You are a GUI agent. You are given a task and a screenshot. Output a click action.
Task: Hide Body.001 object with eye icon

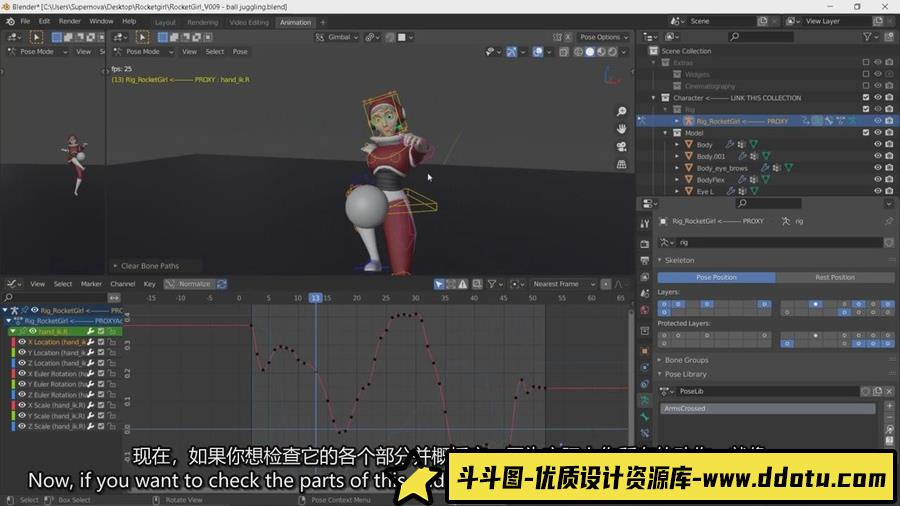[878, 156]
